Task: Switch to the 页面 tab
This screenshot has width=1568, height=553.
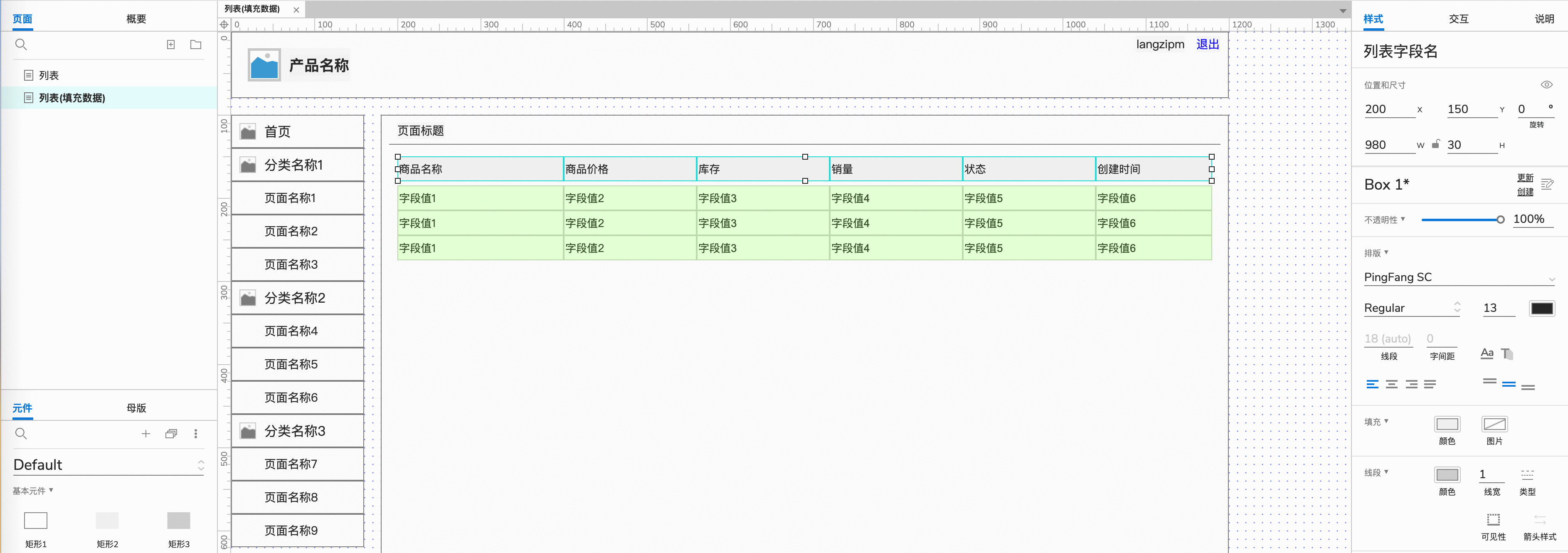Action: point(22,19)
